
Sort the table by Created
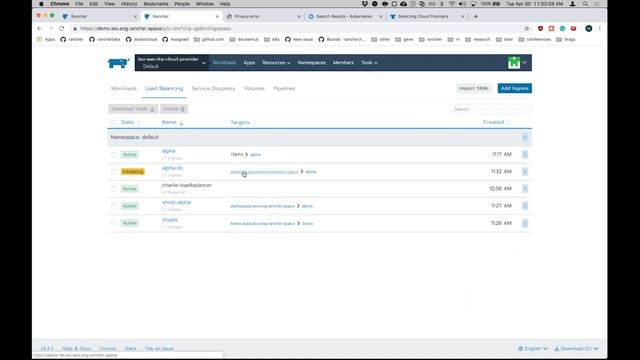click(x=496, y=122)
